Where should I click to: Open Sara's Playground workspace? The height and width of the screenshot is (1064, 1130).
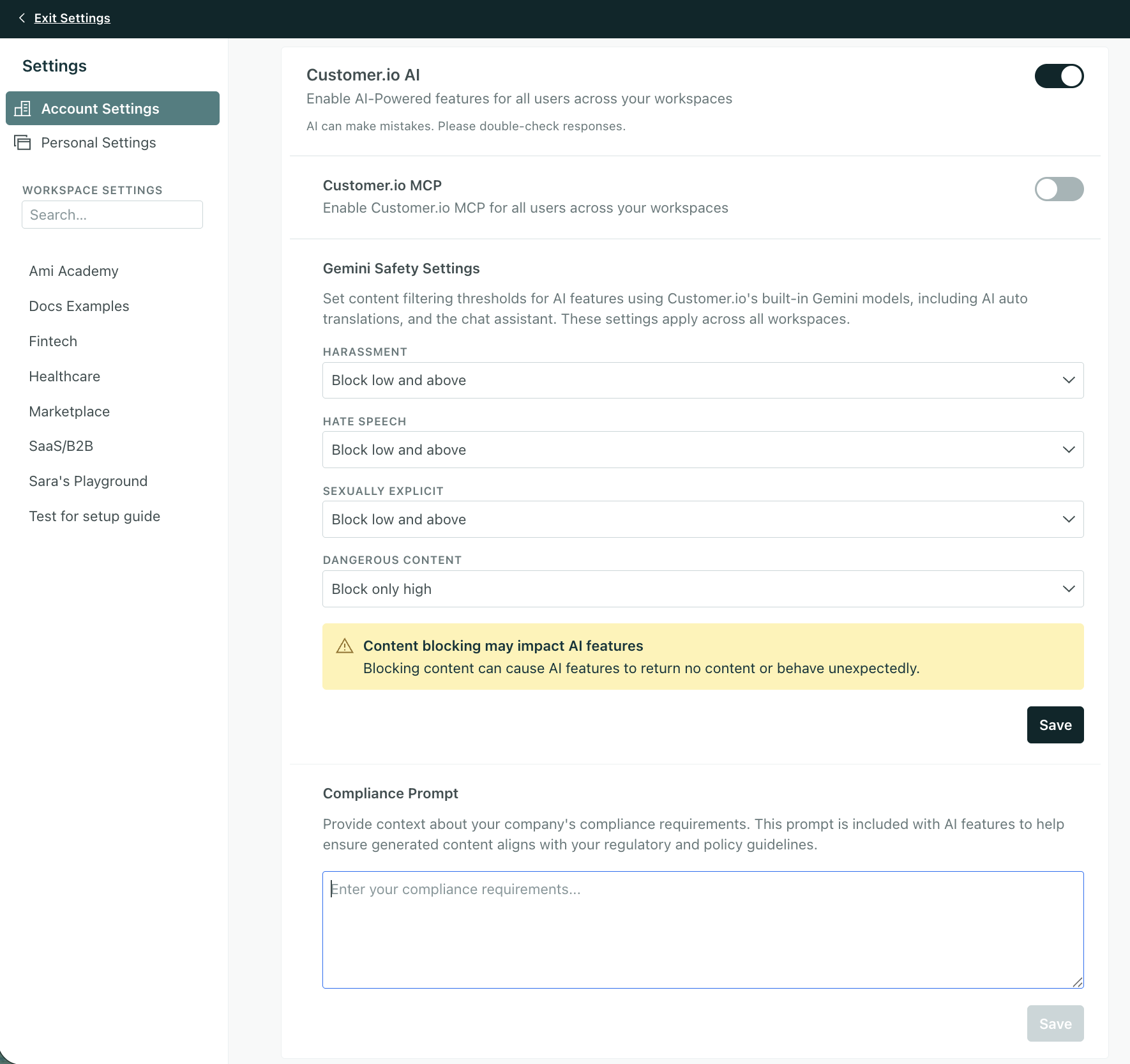click(88, 481)
